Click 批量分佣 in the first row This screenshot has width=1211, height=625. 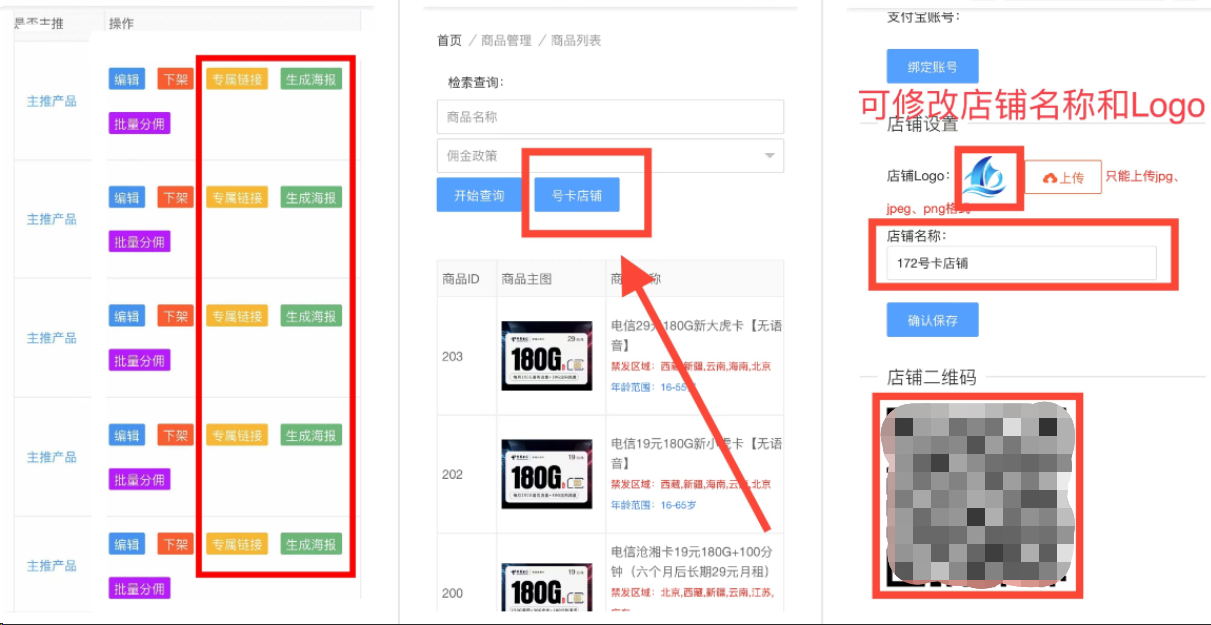(x=140, y=124)
